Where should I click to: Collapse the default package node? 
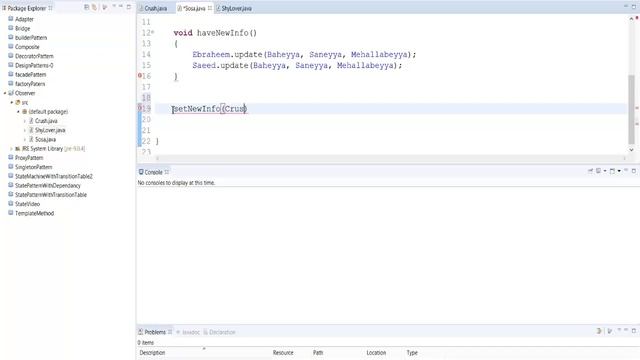[18, 111]
